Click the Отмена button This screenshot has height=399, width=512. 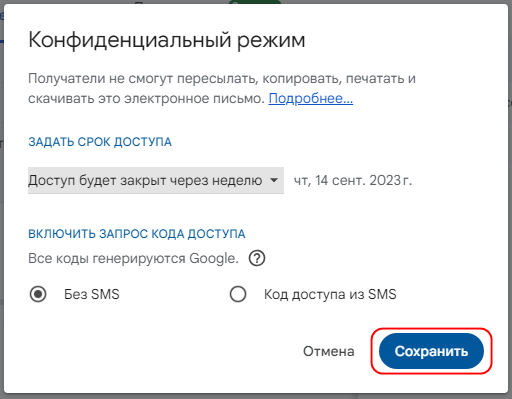(x=329, y=351)
